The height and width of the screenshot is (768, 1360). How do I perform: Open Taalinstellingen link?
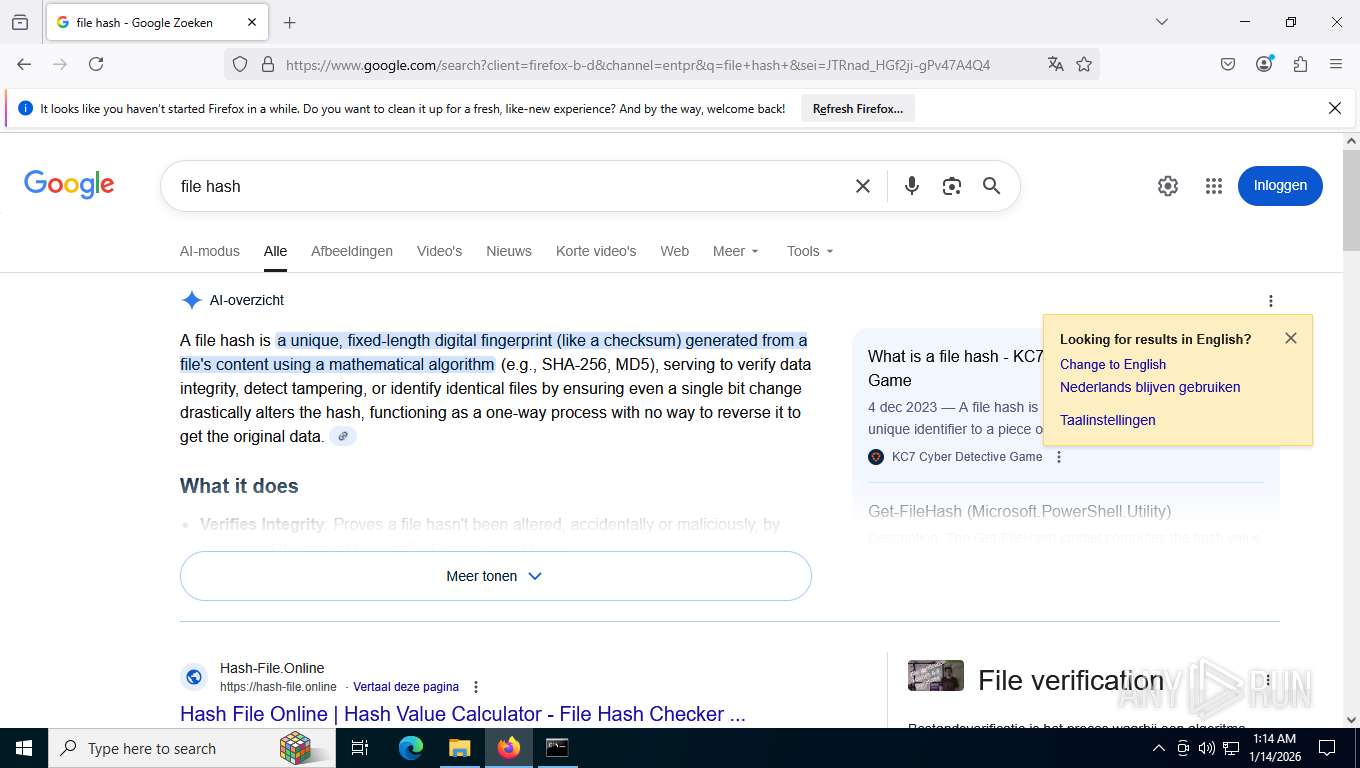1108,420
